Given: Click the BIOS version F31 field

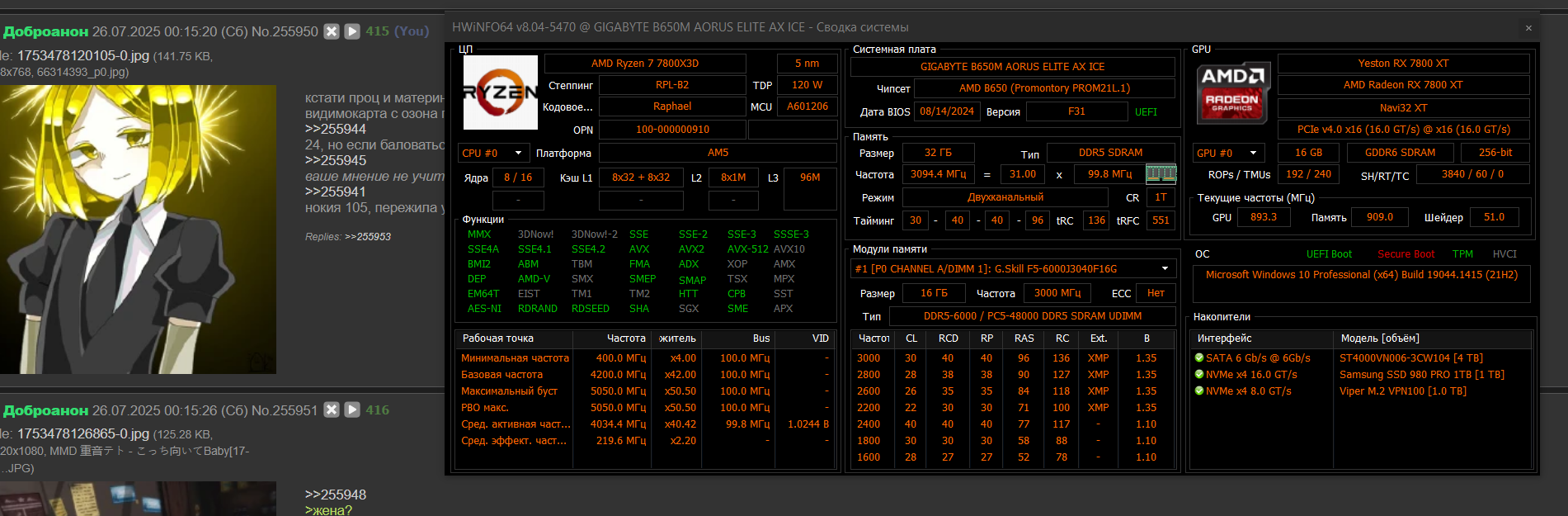Looking at the screenshot, I should (x=1077, y=111).
